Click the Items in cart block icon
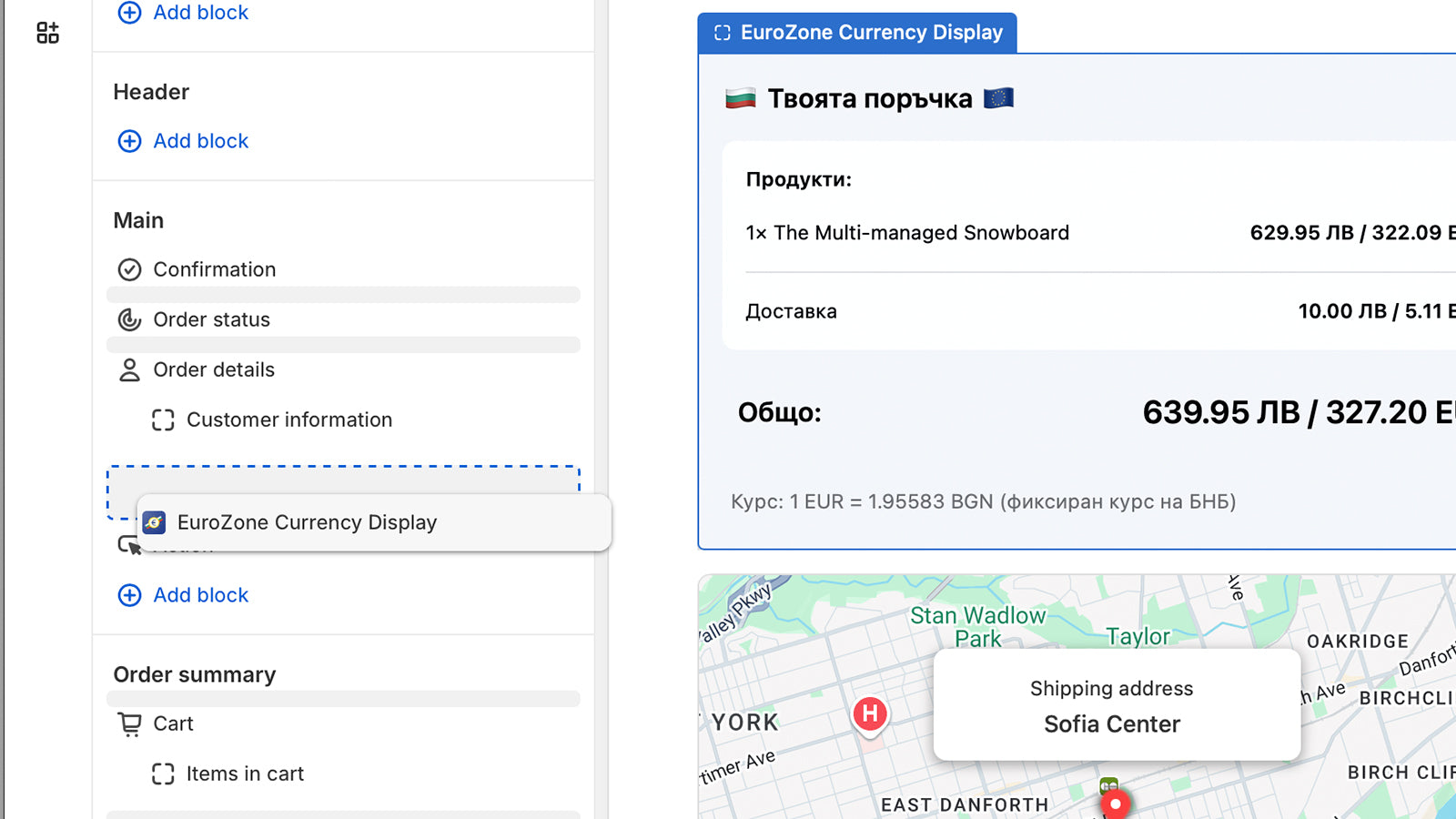 click(x=163, y=773)
